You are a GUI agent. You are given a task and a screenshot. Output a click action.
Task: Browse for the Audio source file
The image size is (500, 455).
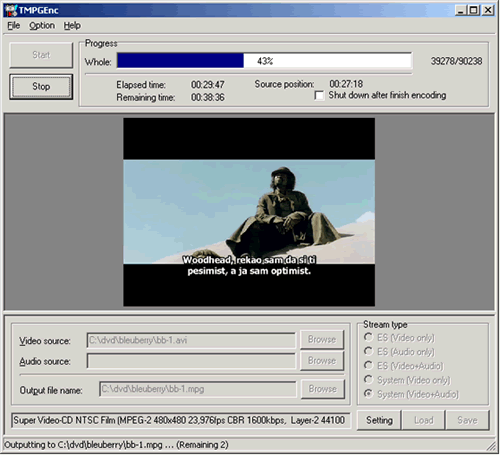coord(322,361)
